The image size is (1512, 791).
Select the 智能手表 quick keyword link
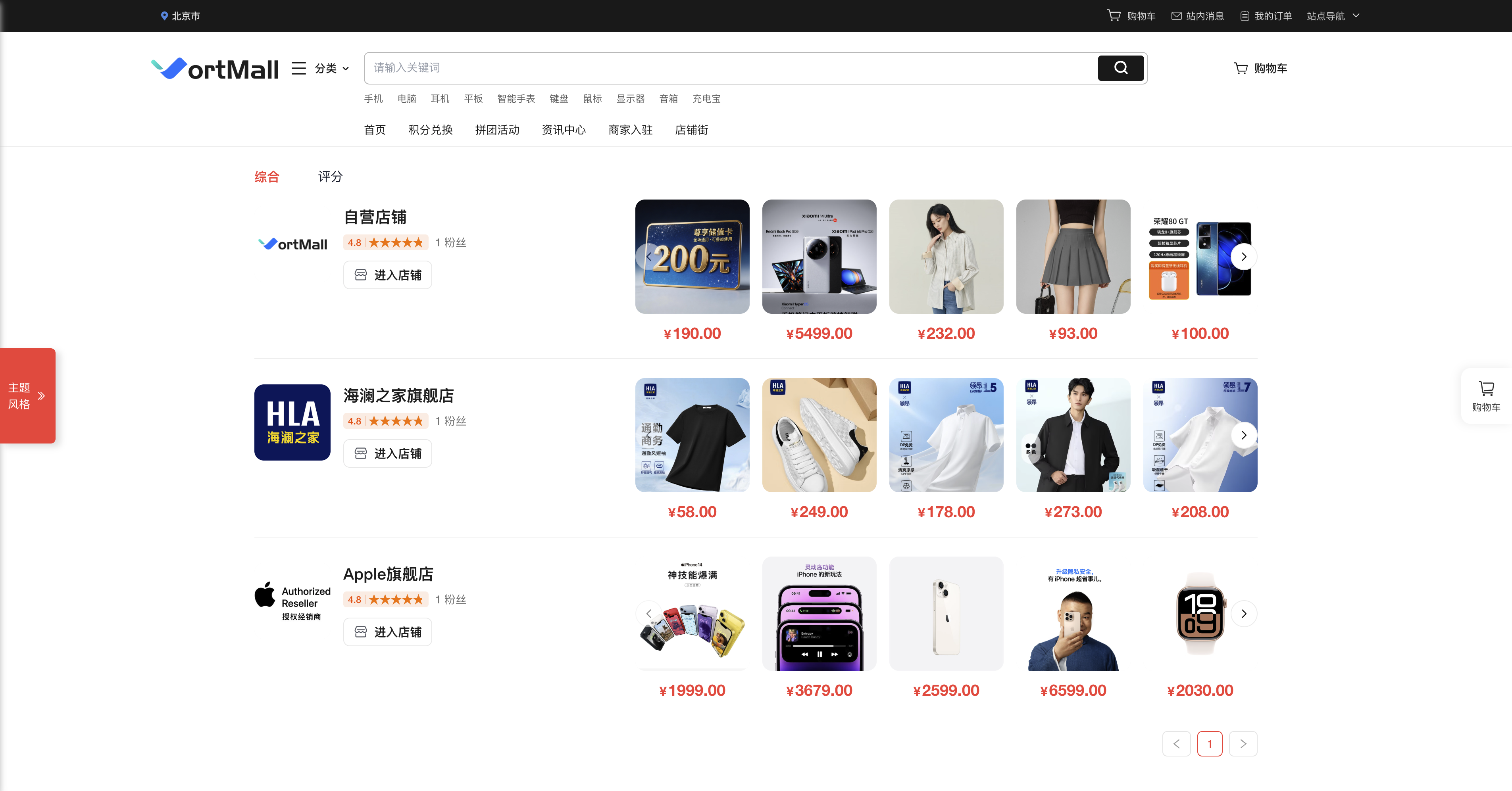pyautogui.click(x=516, y=99)
